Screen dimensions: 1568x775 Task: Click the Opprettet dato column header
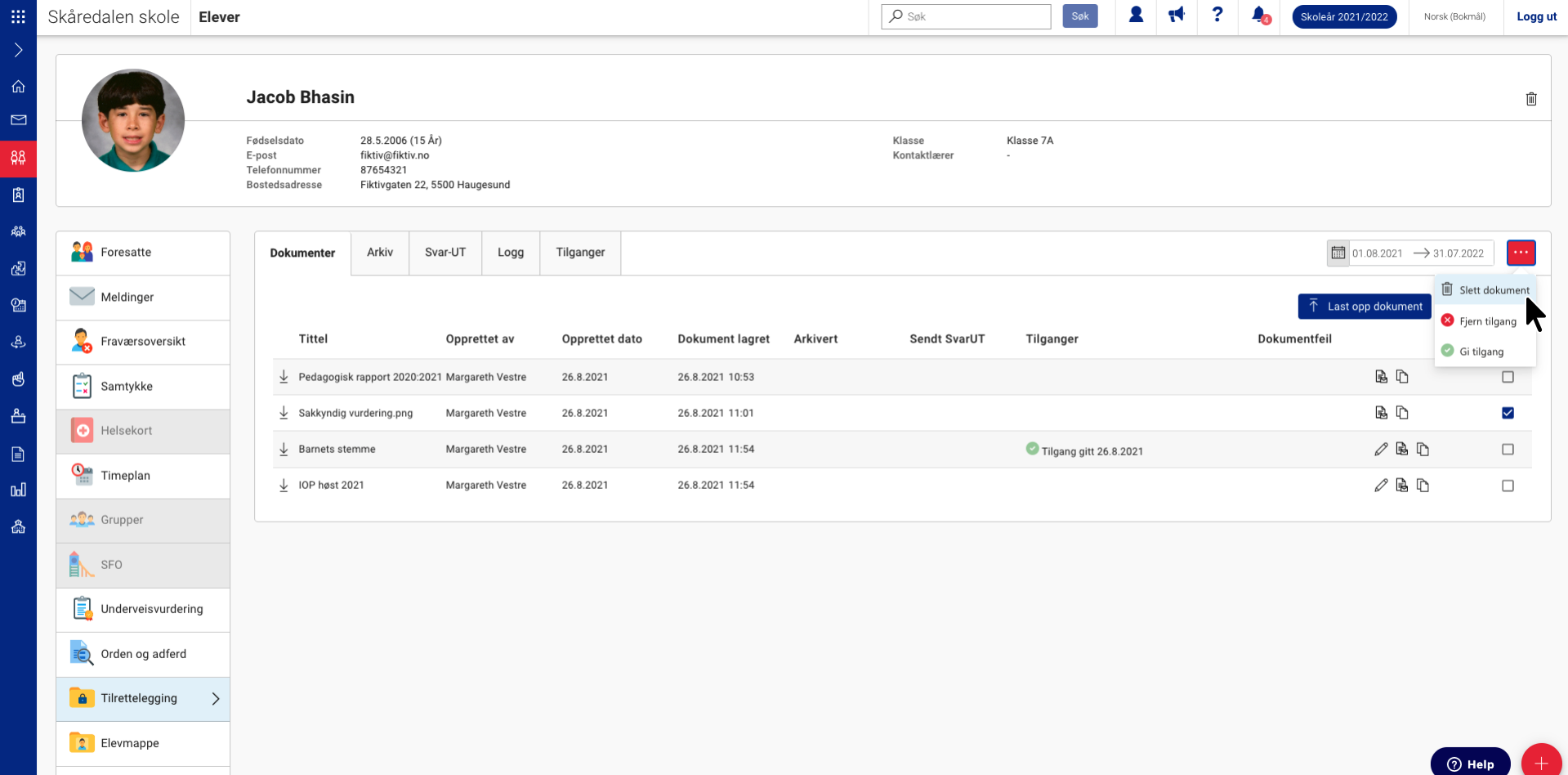tap(601, 338)
